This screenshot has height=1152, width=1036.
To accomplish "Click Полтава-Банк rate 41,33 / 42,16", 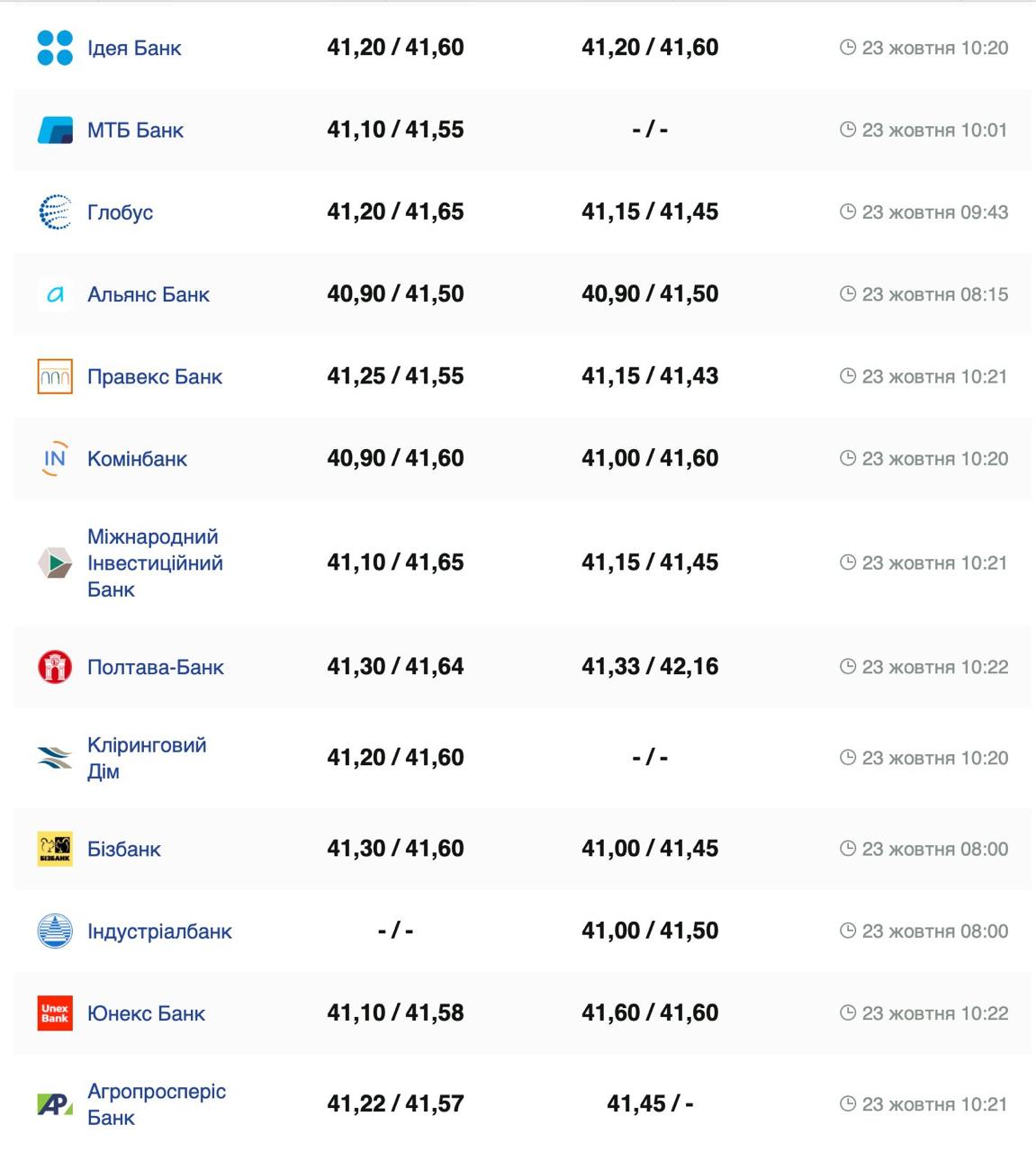I will pyautogui.click(x=650, y=667).
